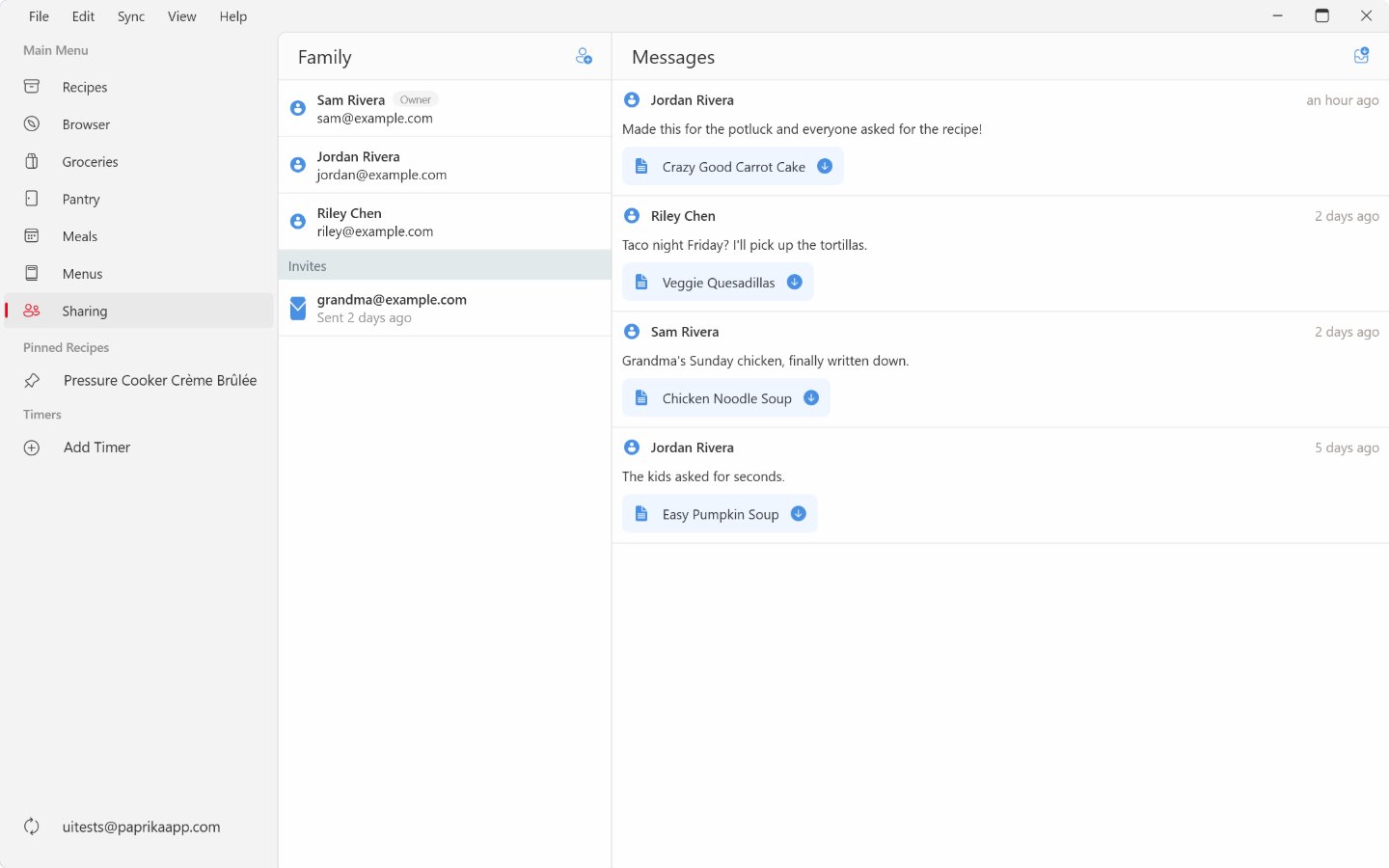
Task: Click the sync icon next to uitests@paprikaapp.com
Action: coord(32,827)
